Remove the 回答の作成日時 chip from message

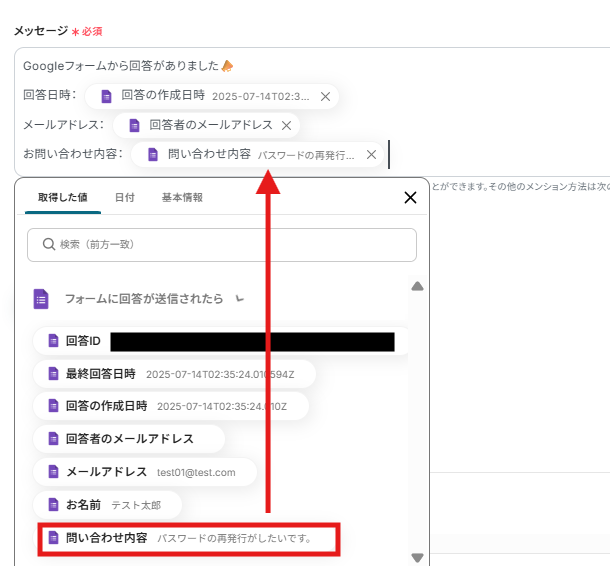tap(325, 97)
